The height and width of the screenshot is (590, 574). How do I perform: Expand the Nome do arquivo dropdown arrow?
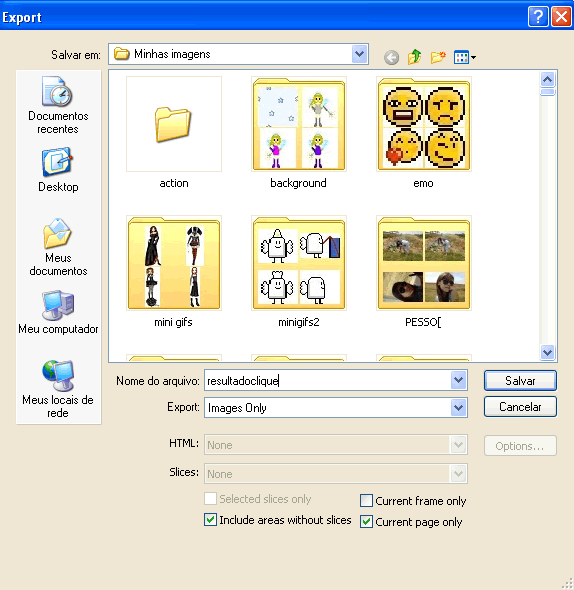(x=458, y=380)
